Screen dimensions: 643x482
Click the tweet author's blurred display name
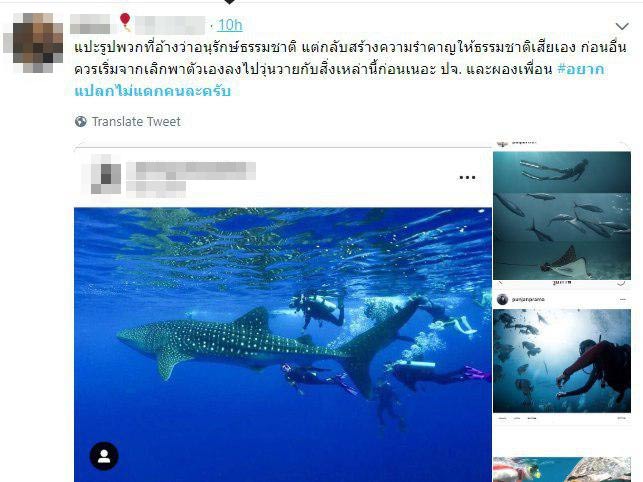[90, 25]
